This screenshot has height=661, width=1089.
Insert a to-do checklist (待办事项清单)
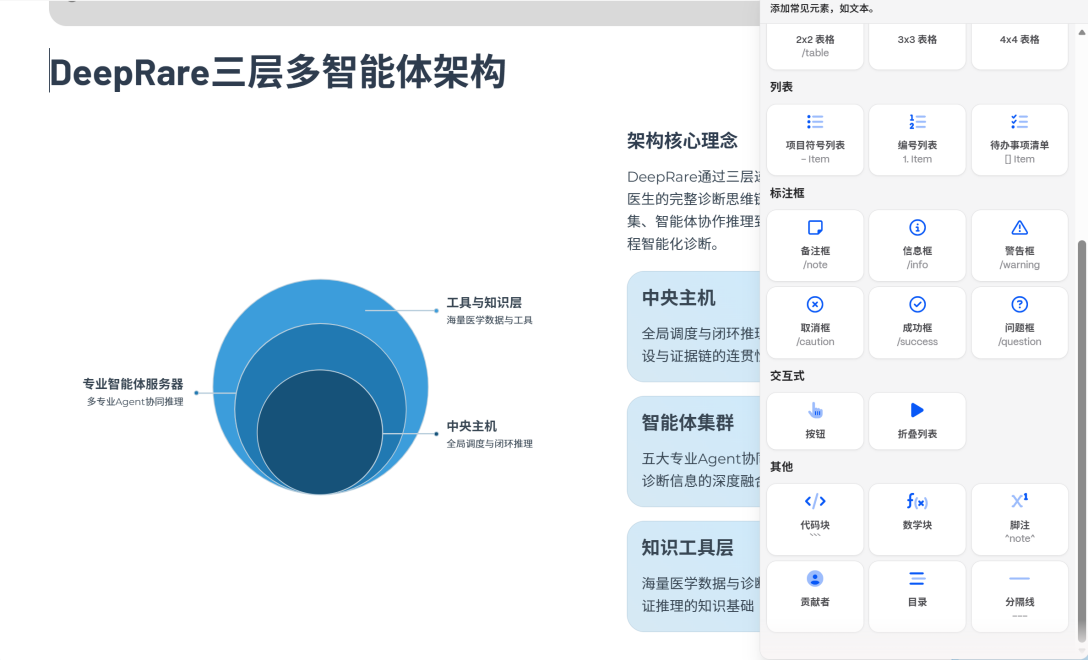[x=1018, y=140]
